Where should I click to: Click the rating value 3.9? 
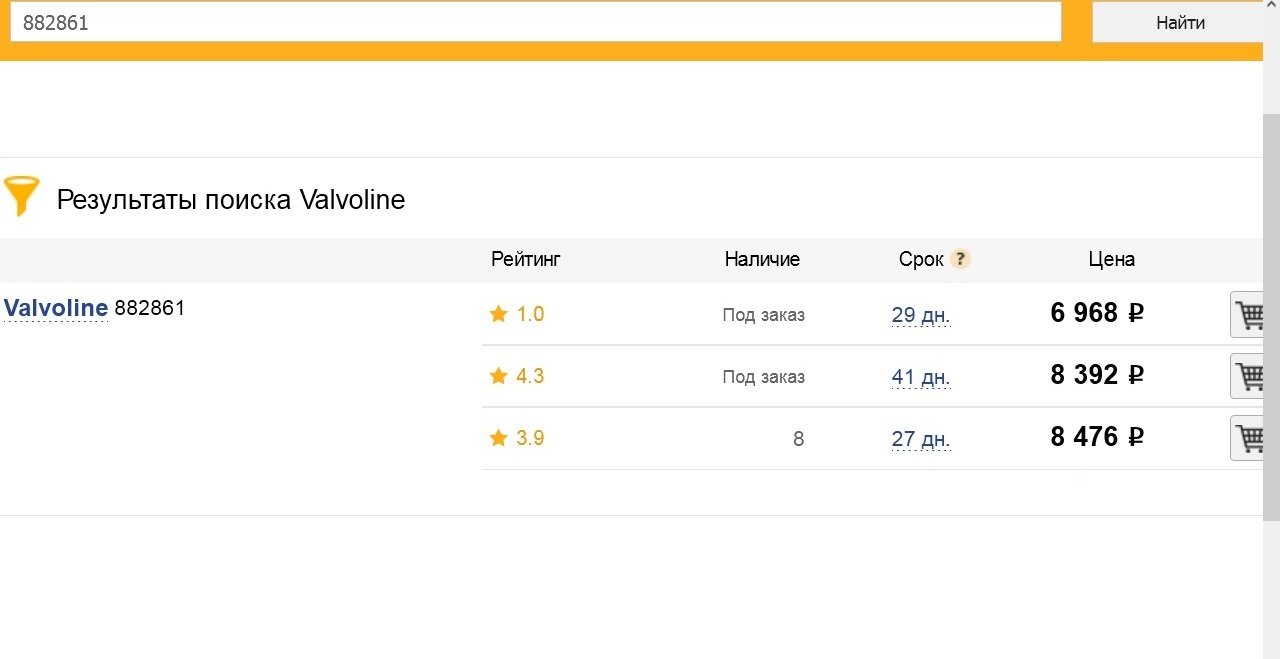tap(530, 438)
